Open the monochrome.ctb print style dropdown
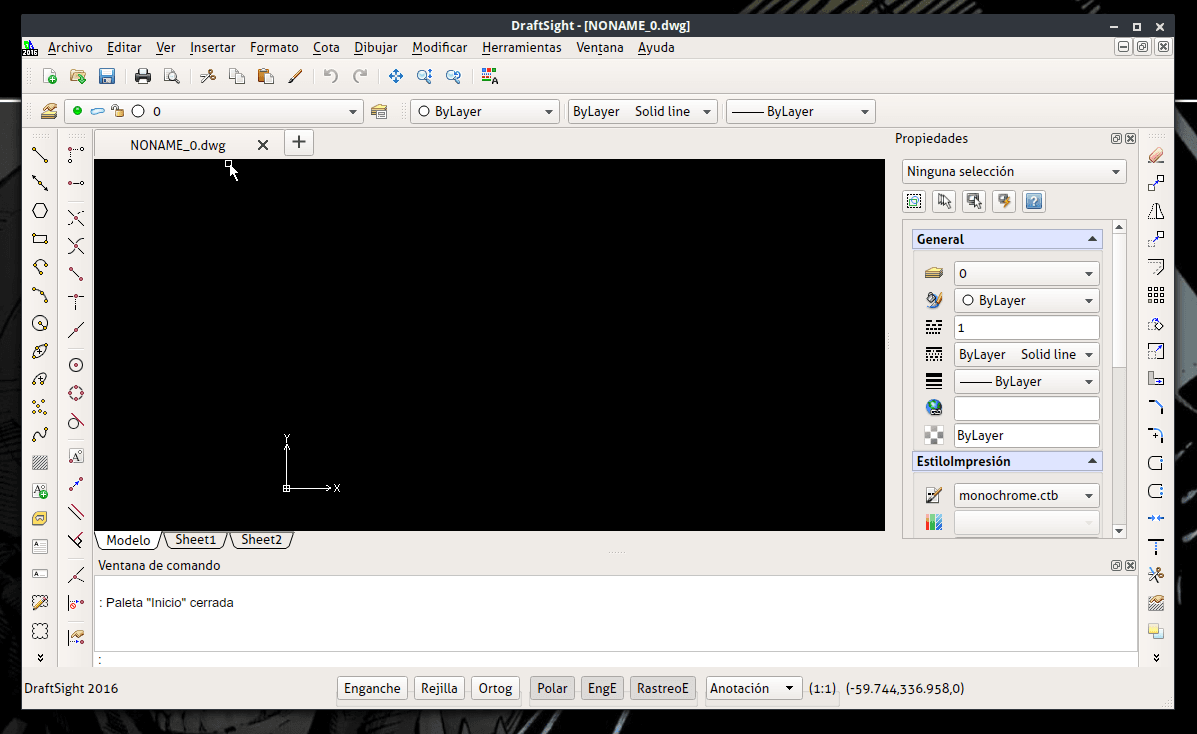The height and width of the screenshot is (734, 1197). (1026, 495)
